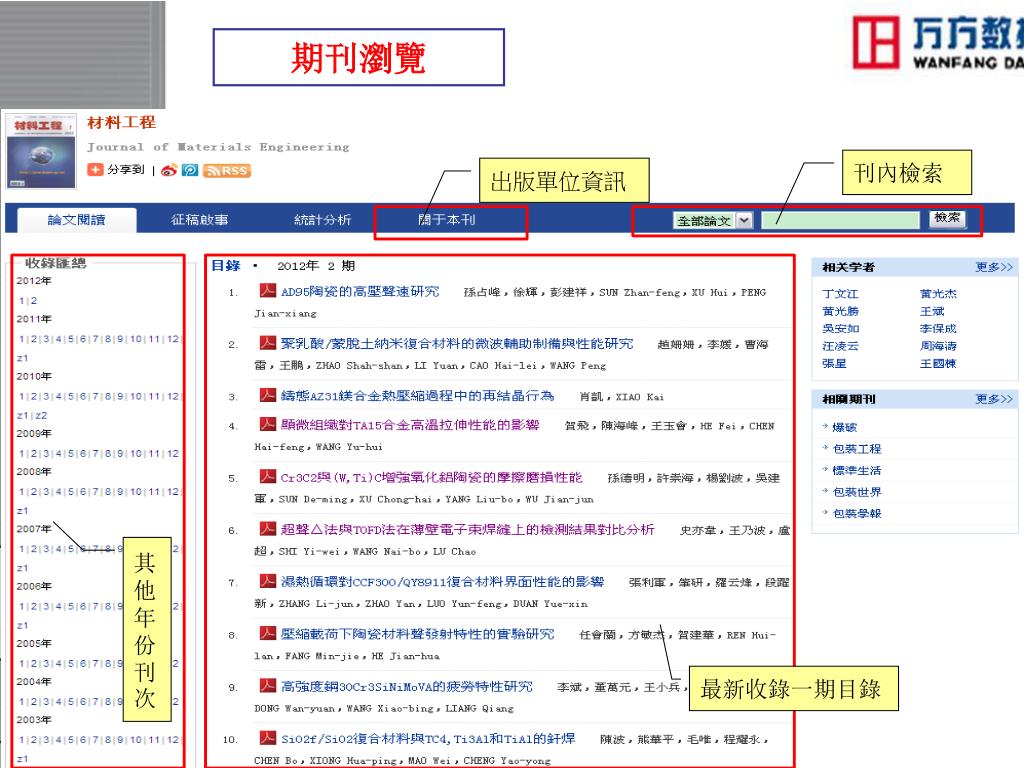The height and width of the screenshot is (768, 1024).
Task: Open PDF icon for article 8 壓縮載荷
Action: tap(267, 633)
